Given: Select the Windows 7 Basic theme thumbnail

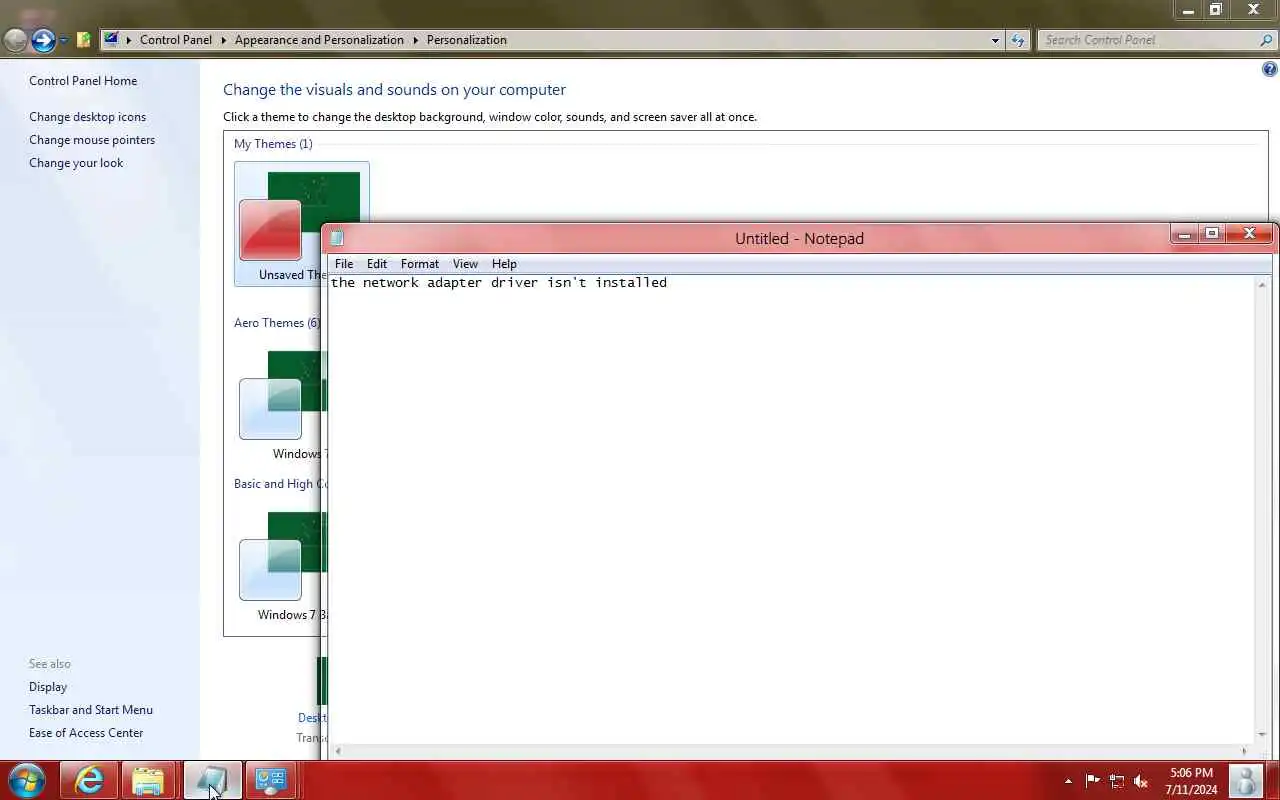Looking at the screenshot, I should [282, 567].
